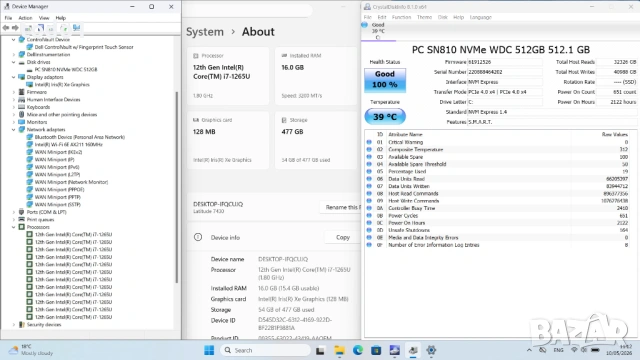Click the weather widget on the taskbar
640x360 pixels.
(x=31, y=350)
